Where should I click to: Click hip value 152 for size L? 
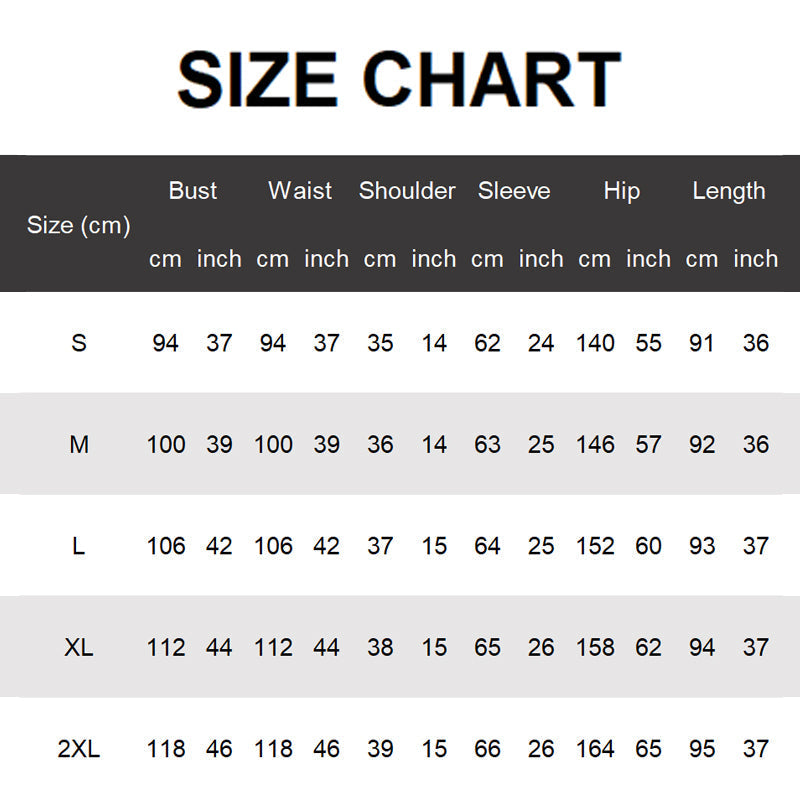[595, 546]
